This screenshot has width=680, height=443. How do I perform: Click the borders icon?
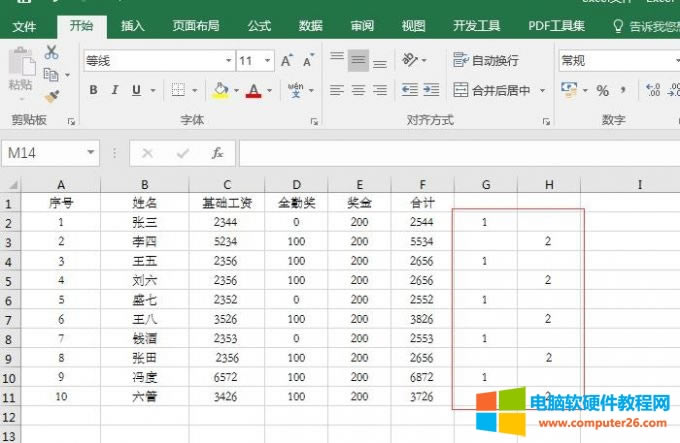177,91
